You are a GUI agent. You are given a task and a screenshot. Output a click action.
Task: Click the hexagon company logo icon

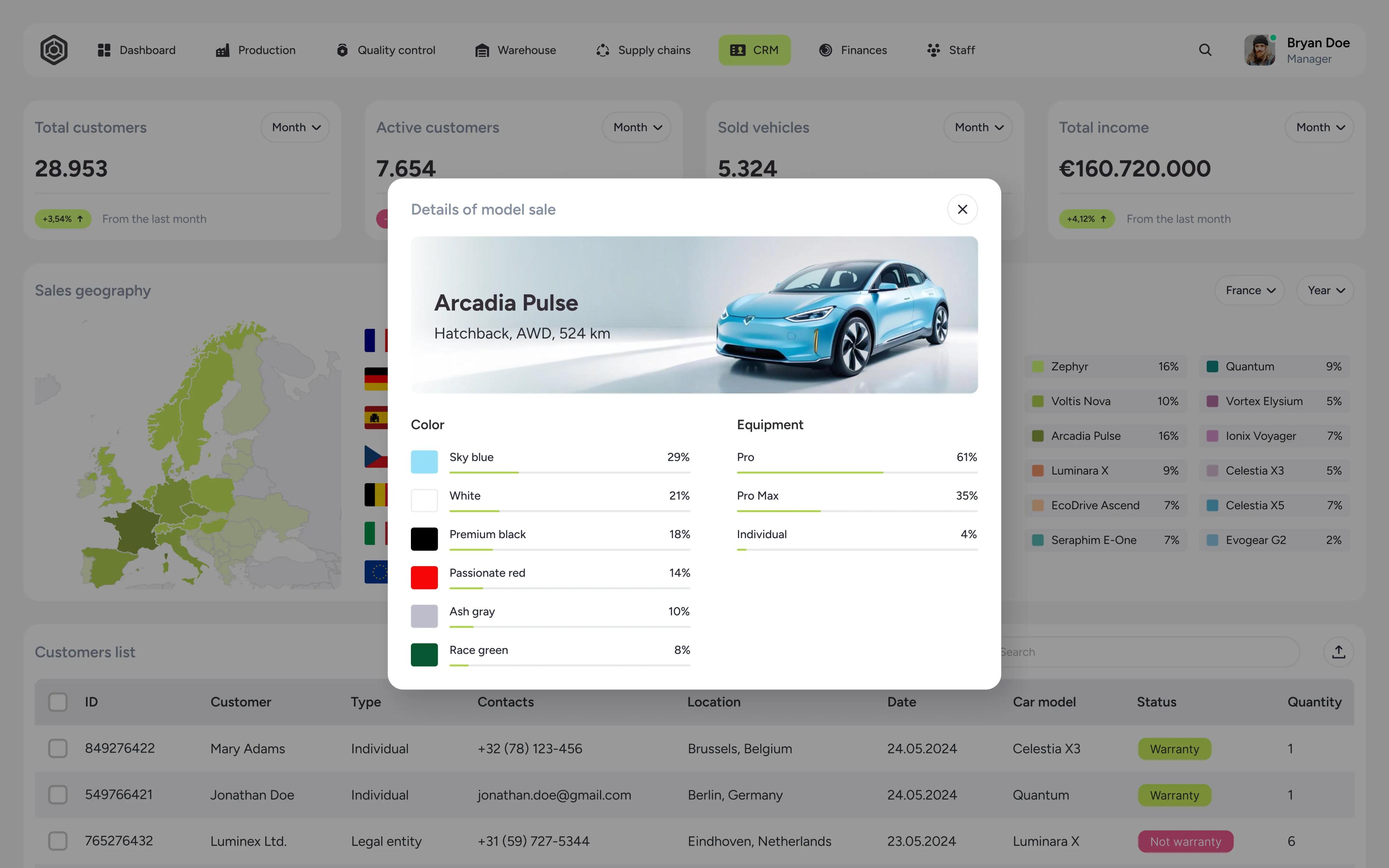click(54, 50)
